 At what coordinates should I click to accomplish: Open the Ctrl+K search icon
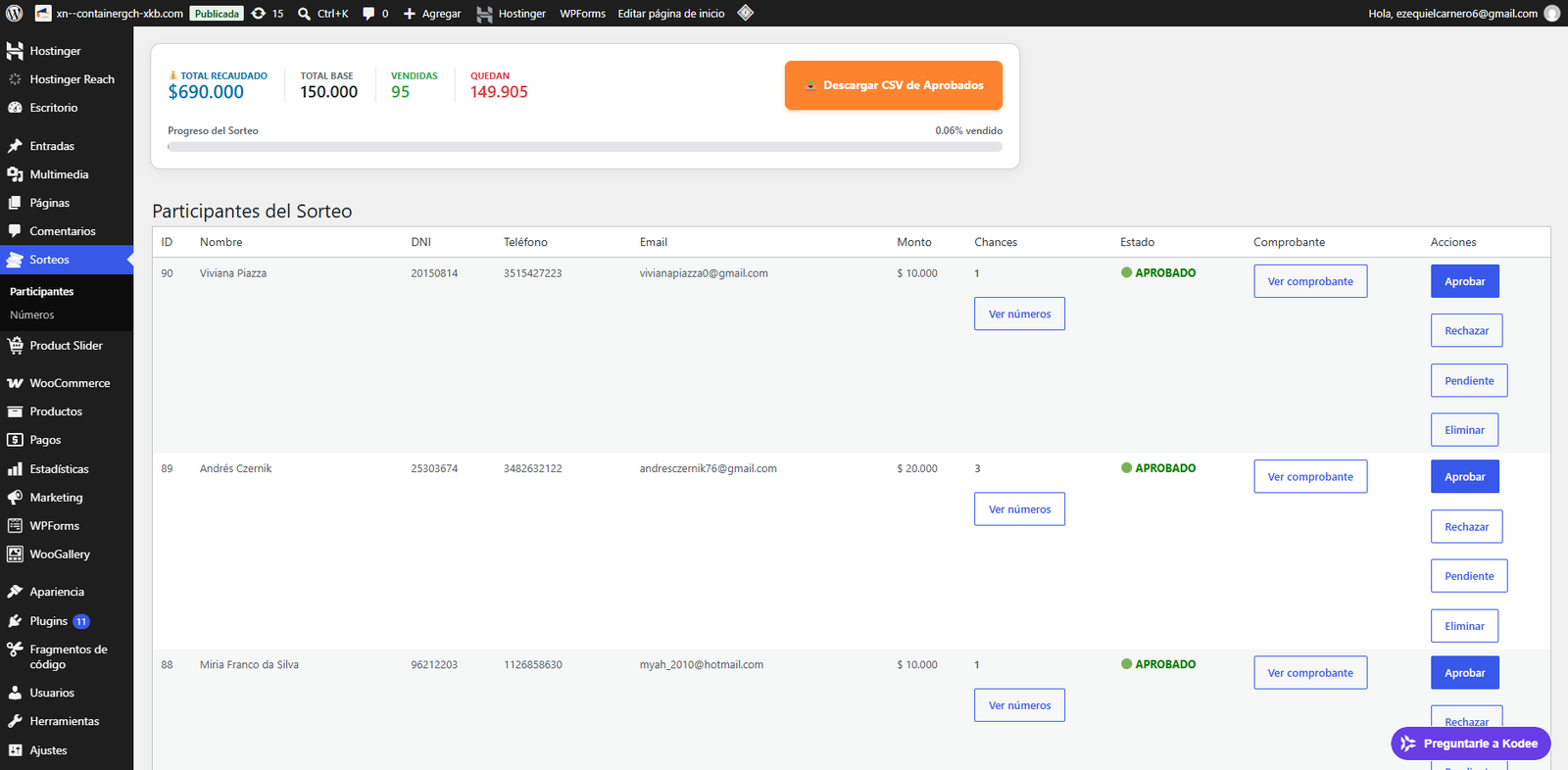click(x=305, y=14)
